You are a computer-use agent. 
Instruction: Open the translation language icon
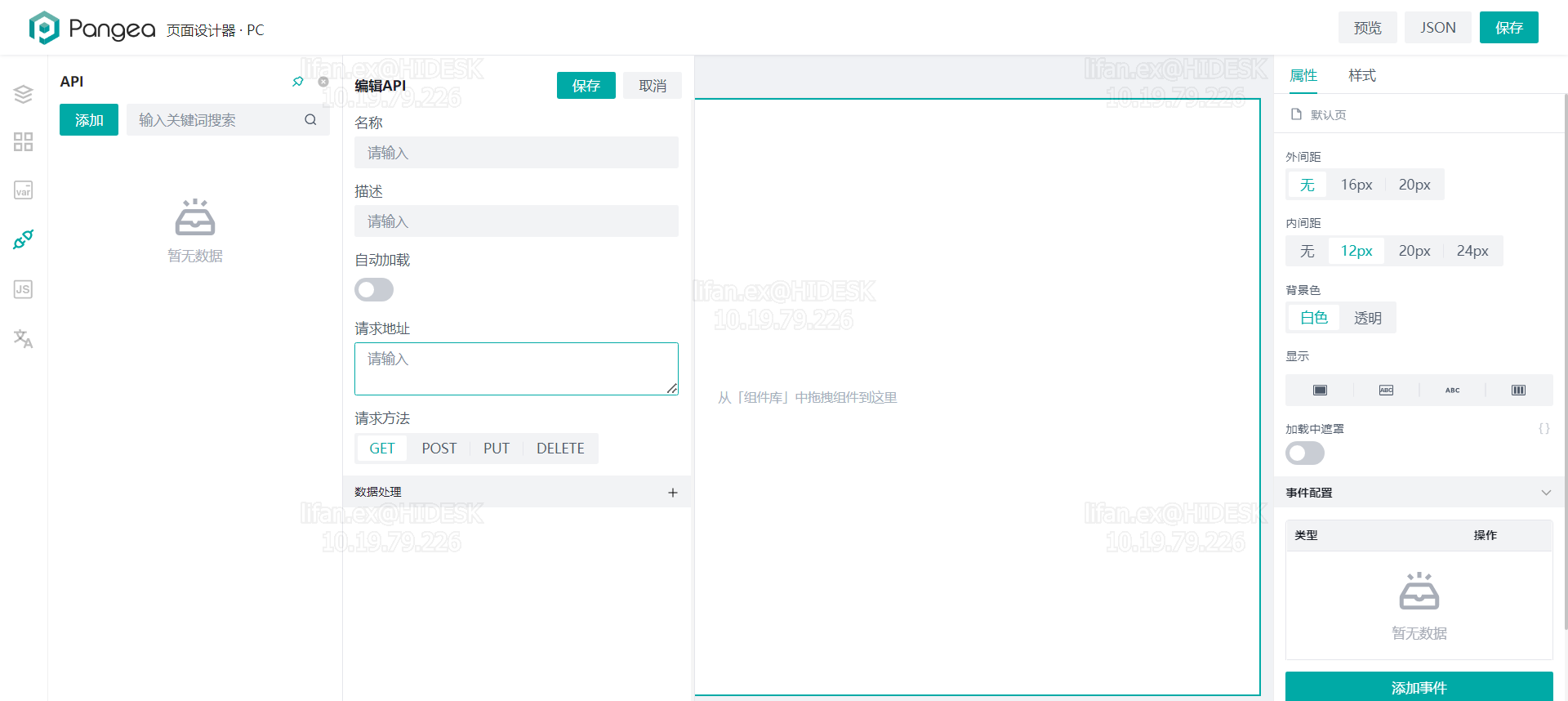(23, 338)
